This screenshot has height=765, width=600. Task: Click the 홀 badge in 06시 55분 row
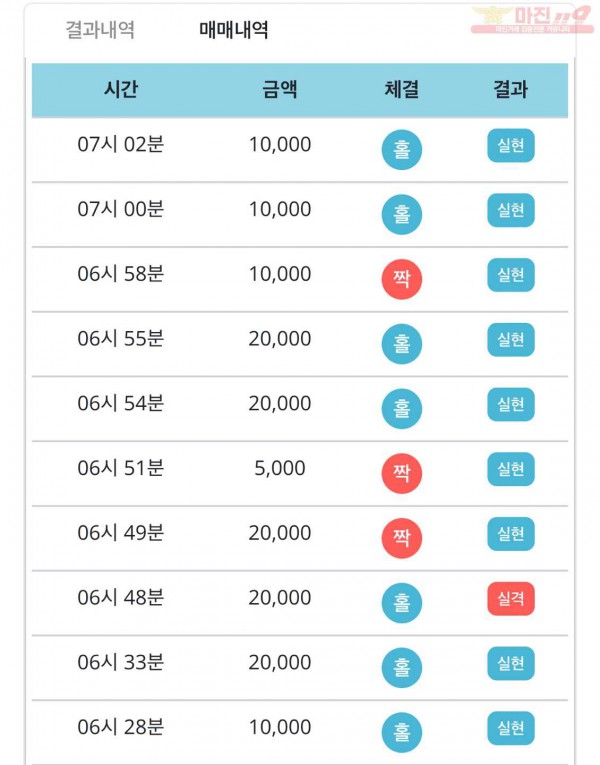pyautogui.click(x=401, y=344)
